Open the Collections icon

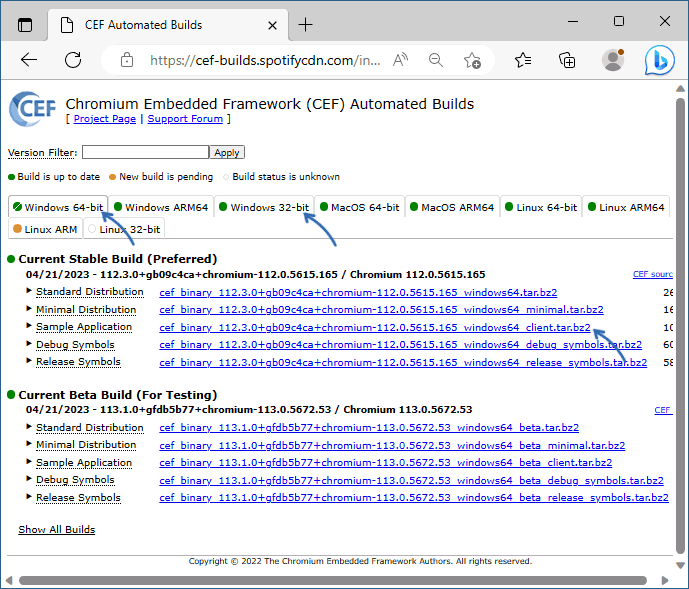point(567,60)
